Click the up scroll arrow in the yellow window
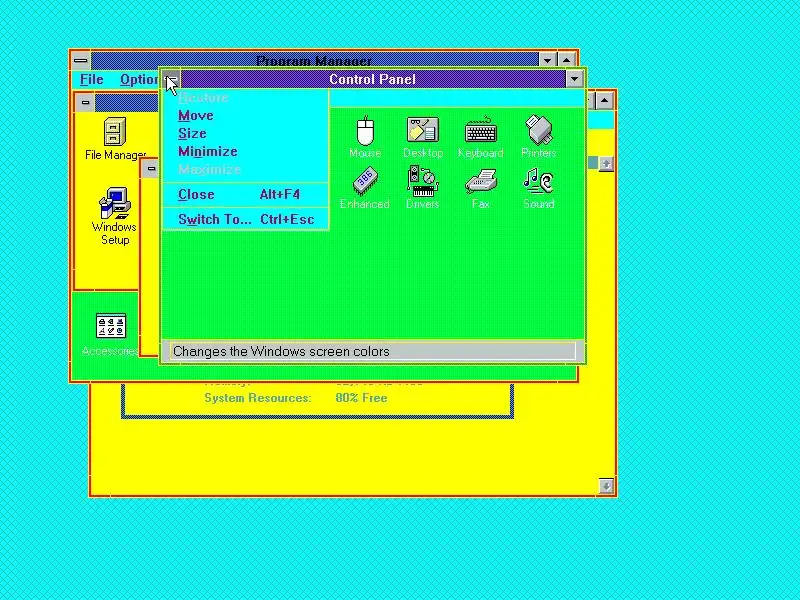The image size is (800, 600). click(606, 164)
